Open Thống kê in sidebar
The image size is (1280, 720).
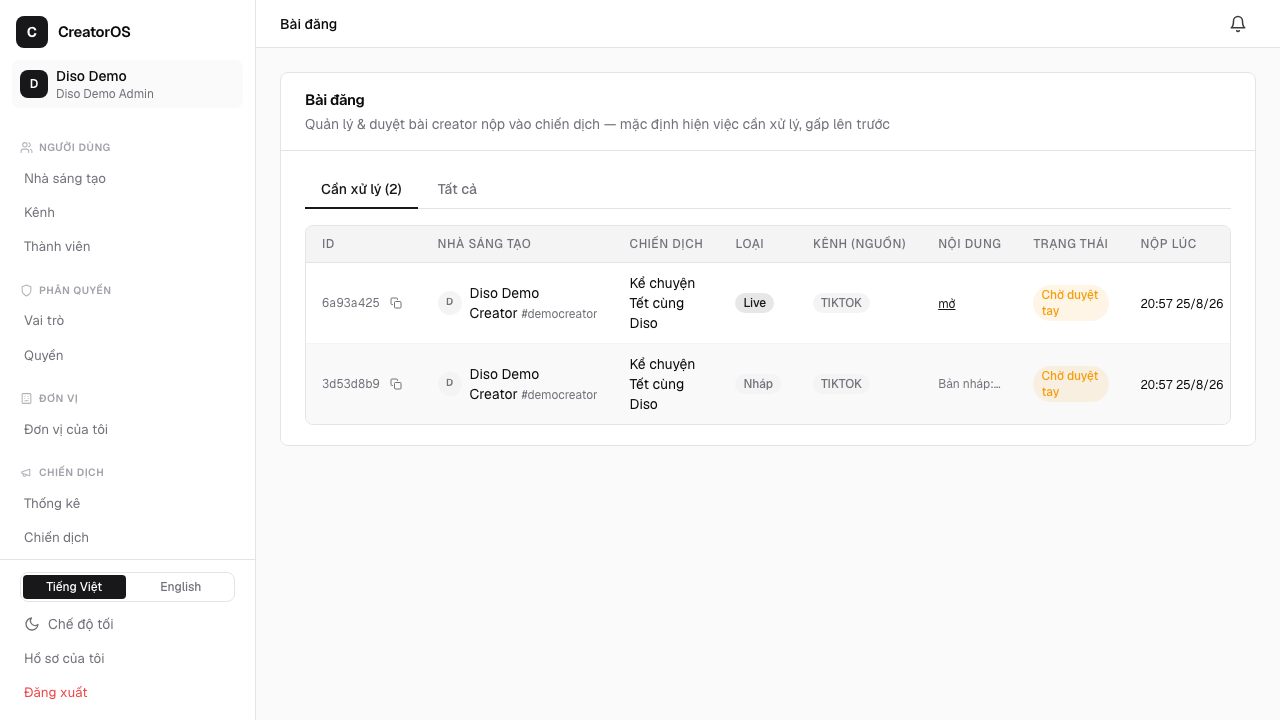(52, 503)
